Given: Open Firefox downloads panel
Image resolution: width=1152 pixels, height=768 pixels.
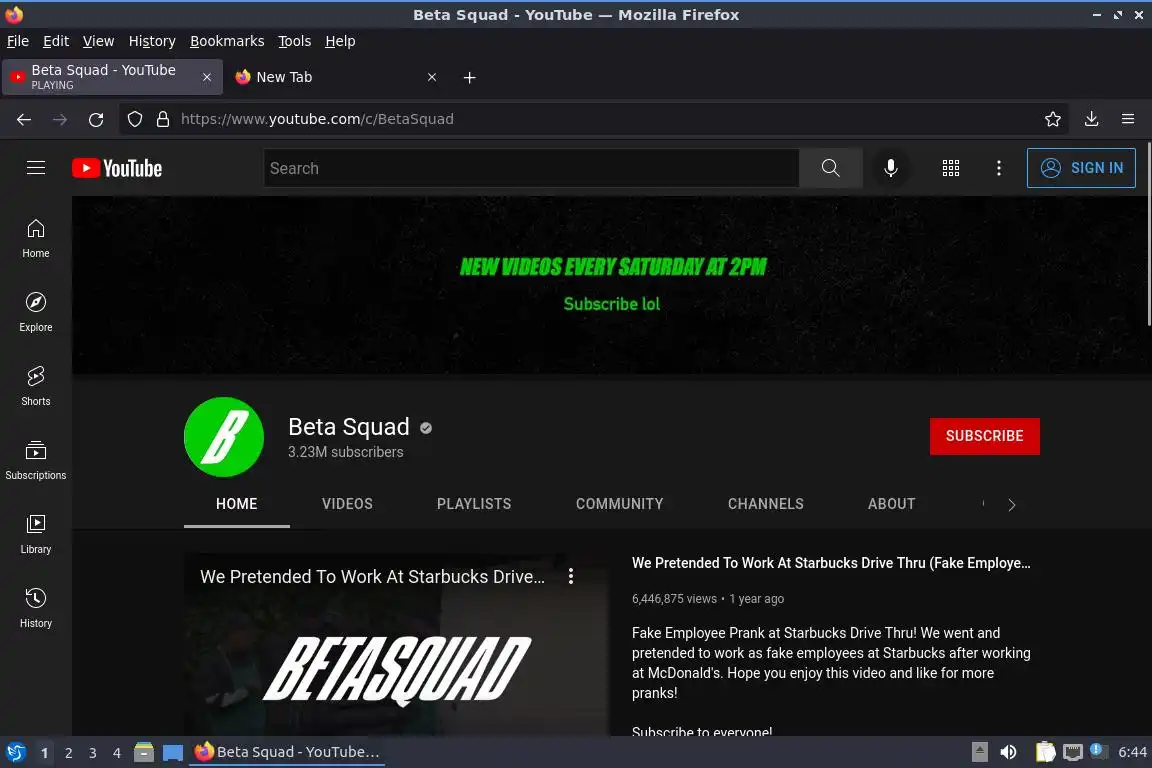Looking at the screenshot, I should point(1091,119).
